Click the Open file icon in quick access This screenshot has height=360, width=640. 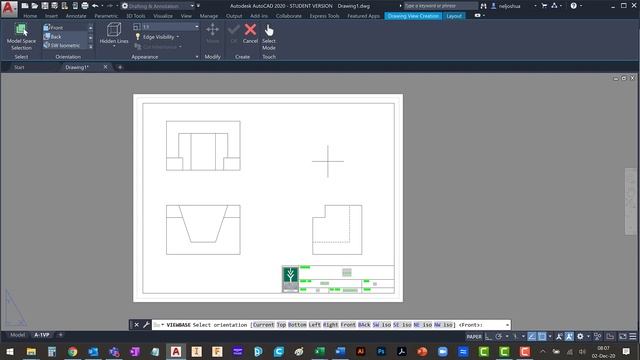(x=35, y=6)
